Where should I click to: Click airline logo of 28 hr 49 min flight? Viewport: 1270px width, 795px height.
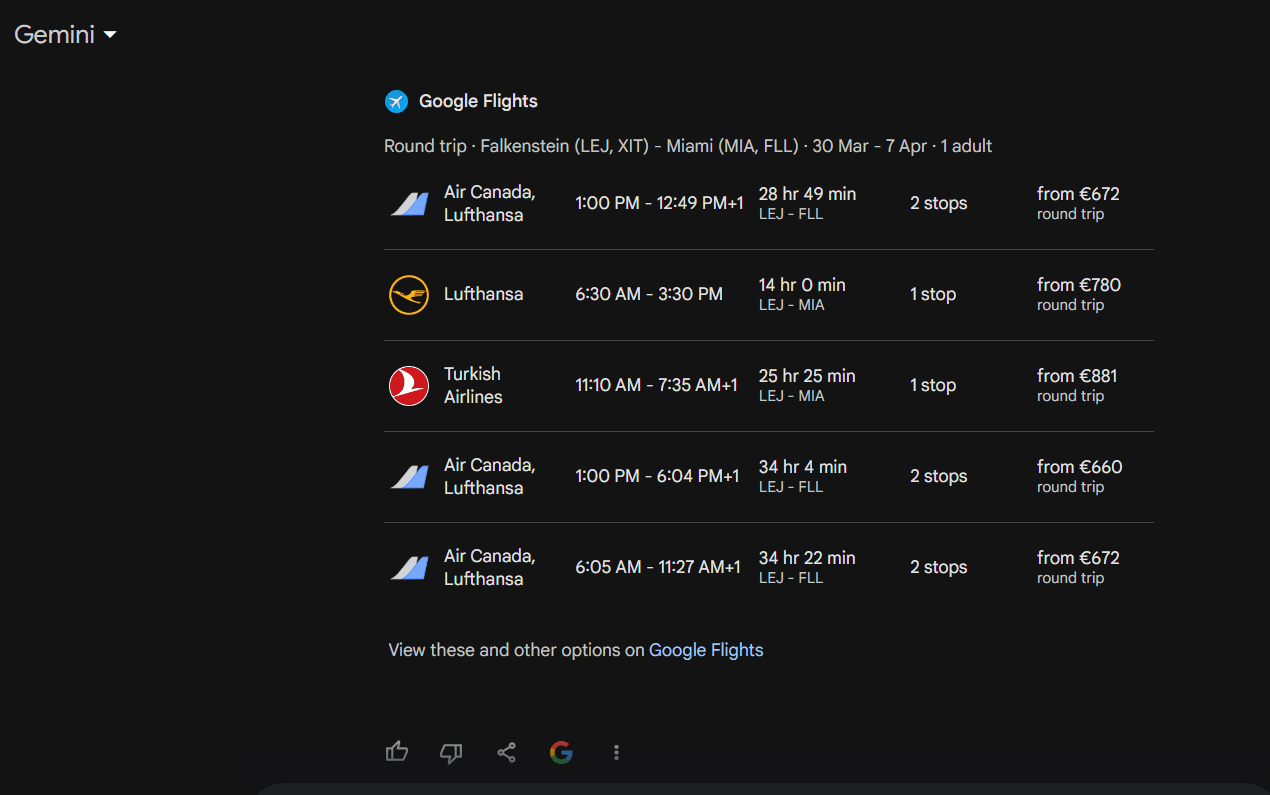(409, 204)
